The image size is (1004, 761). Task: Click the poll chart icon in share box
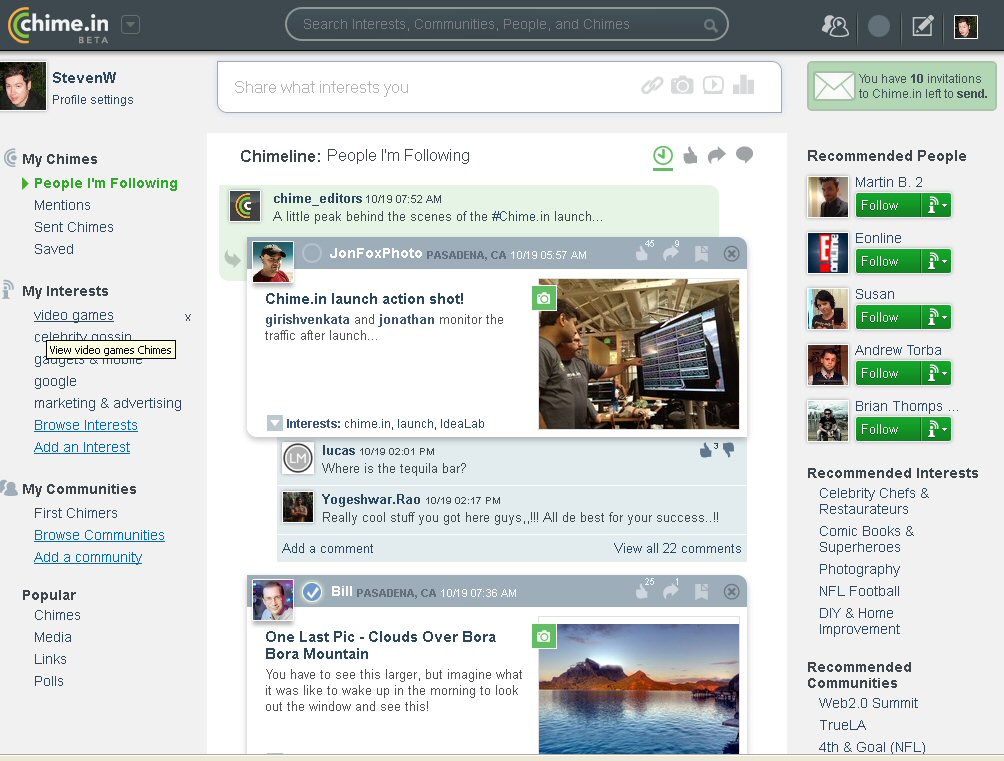tap(743, 85)
